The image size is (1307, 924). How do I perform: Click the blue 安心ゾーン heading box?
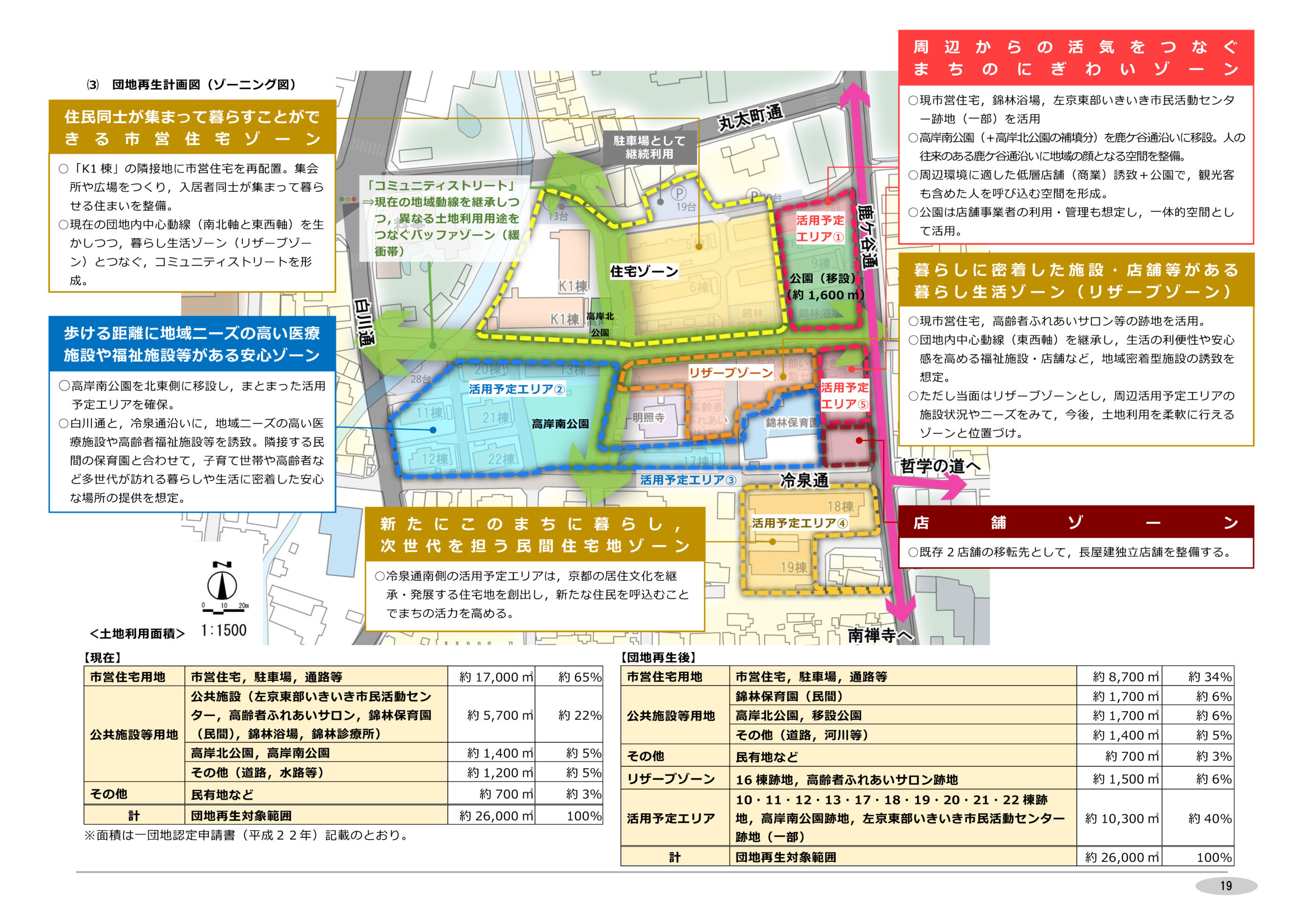coord(192,344)
